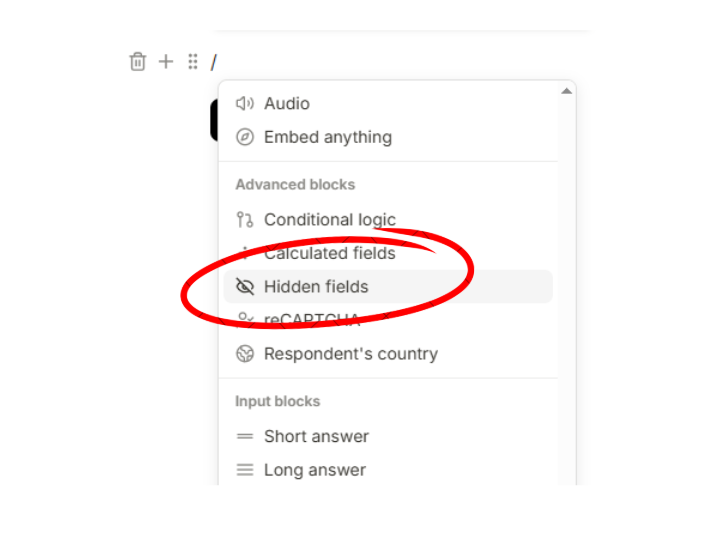728x545 pixels.
Task: Click the trash delete block icon
Action: (138, 62)
